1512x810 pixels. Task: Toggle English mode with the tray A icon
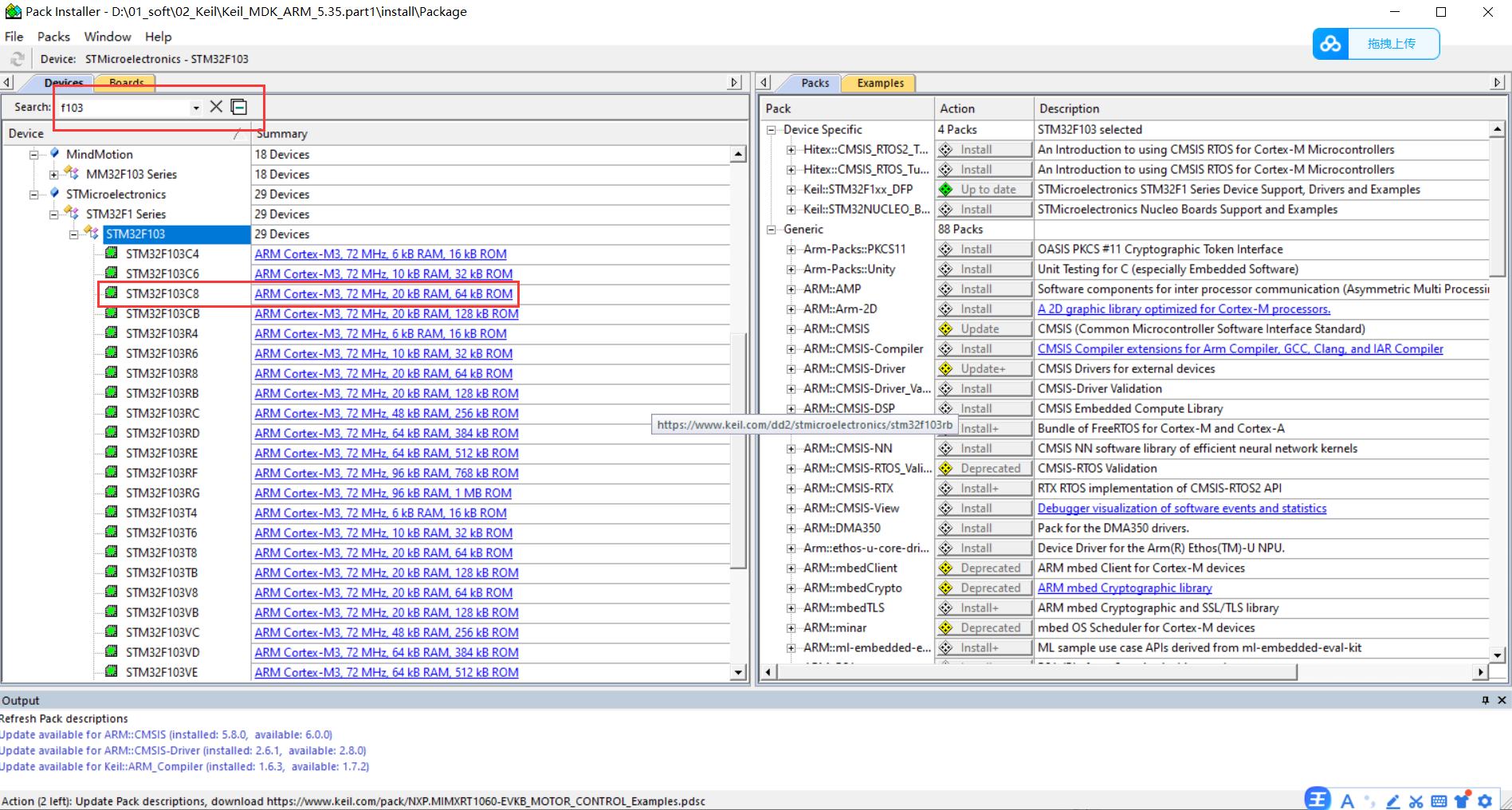pyautogui.click(x=1347, y=801)
